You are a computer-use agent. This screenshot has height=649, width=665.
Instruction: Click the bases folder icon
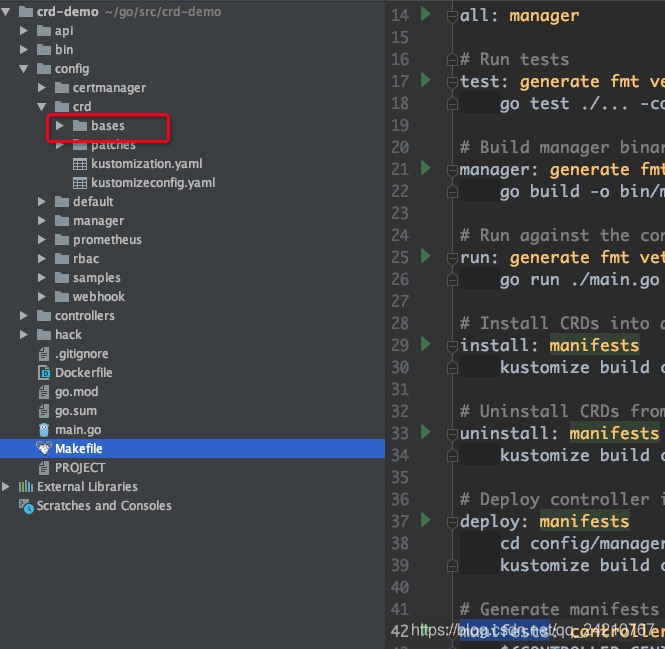80,126
